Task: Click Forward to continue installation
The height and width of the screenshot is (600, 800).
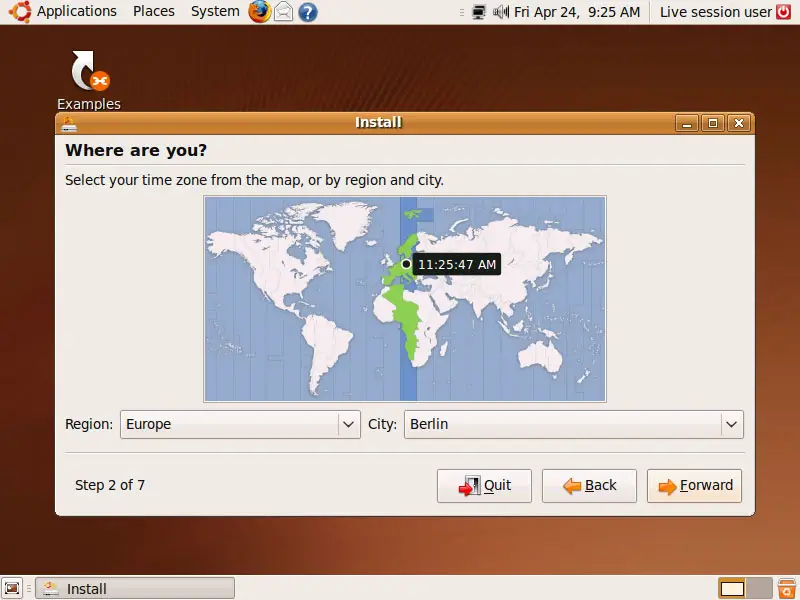Action: (x=694, y=486)
